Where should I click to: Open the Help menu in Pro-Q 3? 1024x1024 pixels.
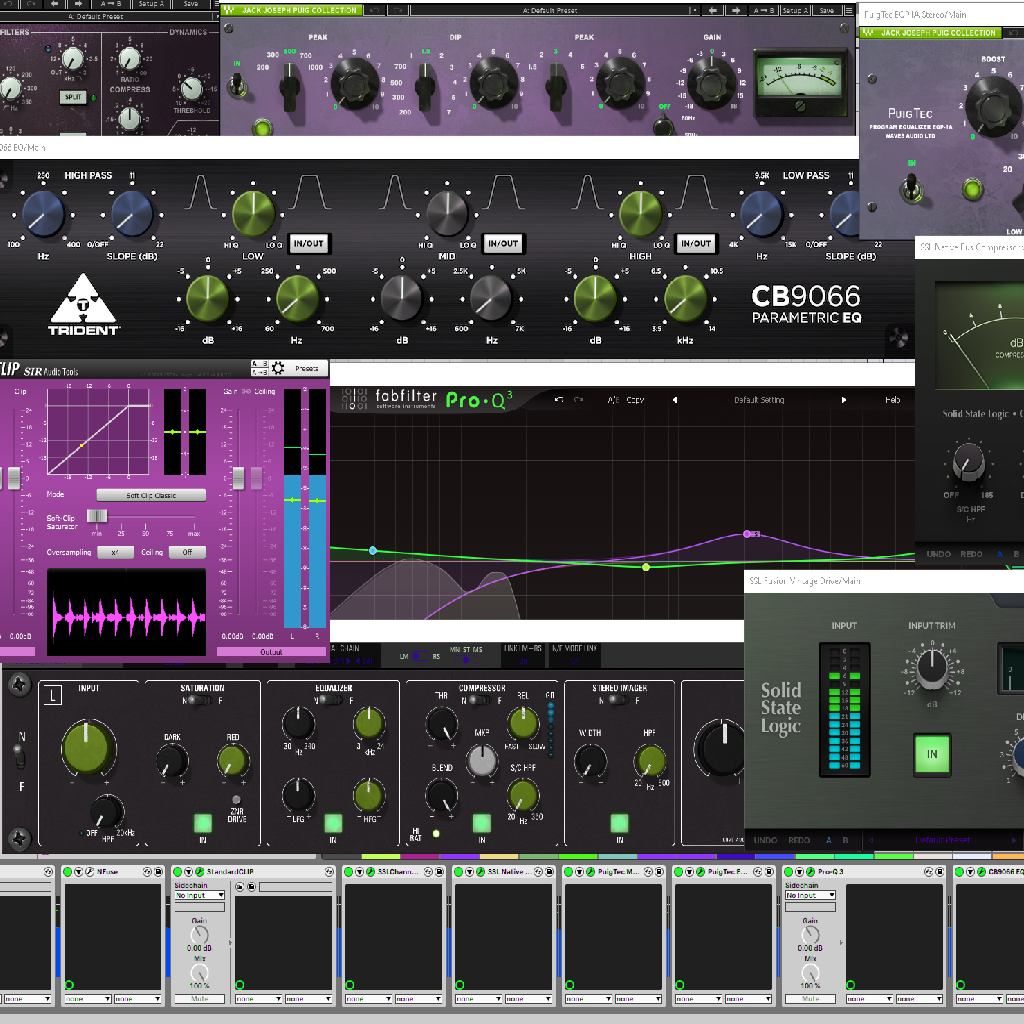pos(893,400)
